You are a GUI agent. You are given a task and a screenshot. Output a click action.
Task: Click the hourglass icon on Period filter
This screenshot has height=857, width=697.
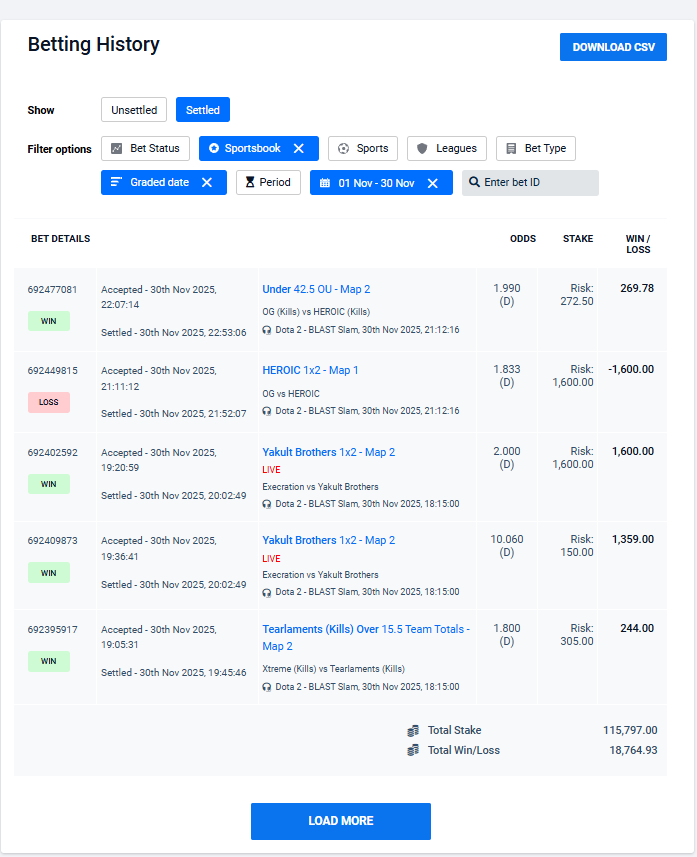point(250,183)
